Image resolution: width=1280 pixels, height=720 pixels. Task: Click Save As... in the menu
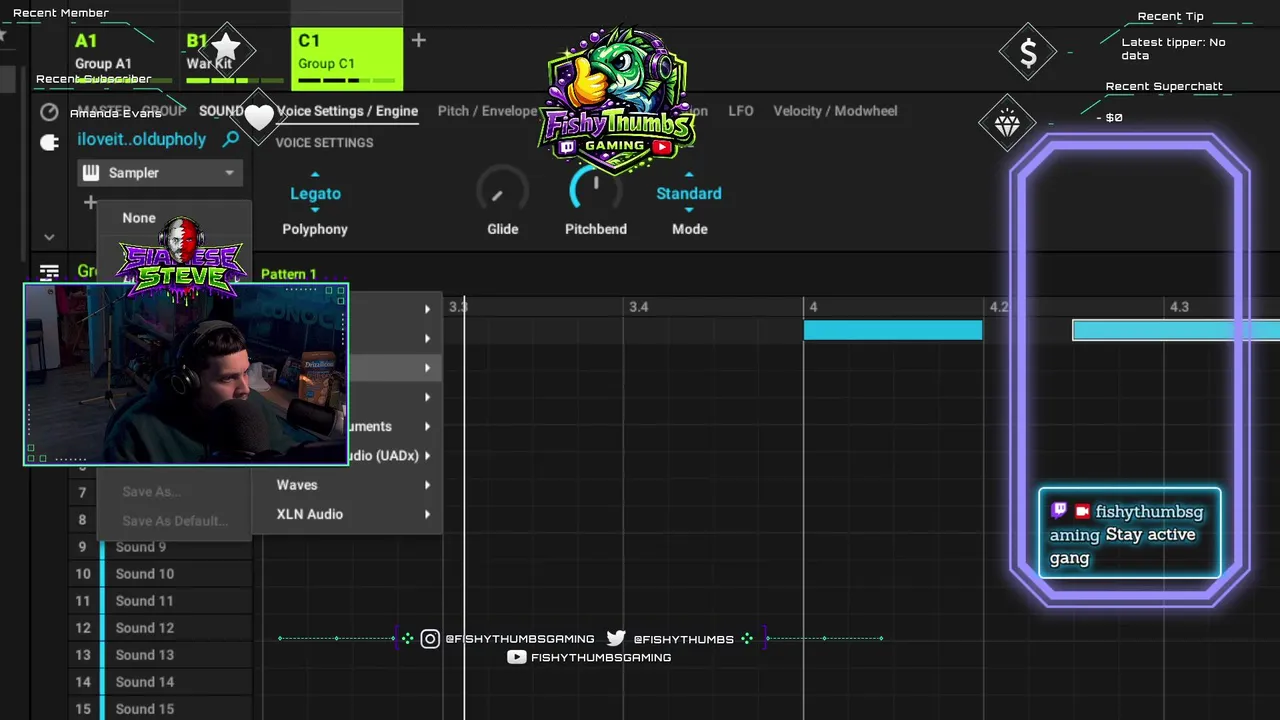pyautogui.click(x=151, y=491)
